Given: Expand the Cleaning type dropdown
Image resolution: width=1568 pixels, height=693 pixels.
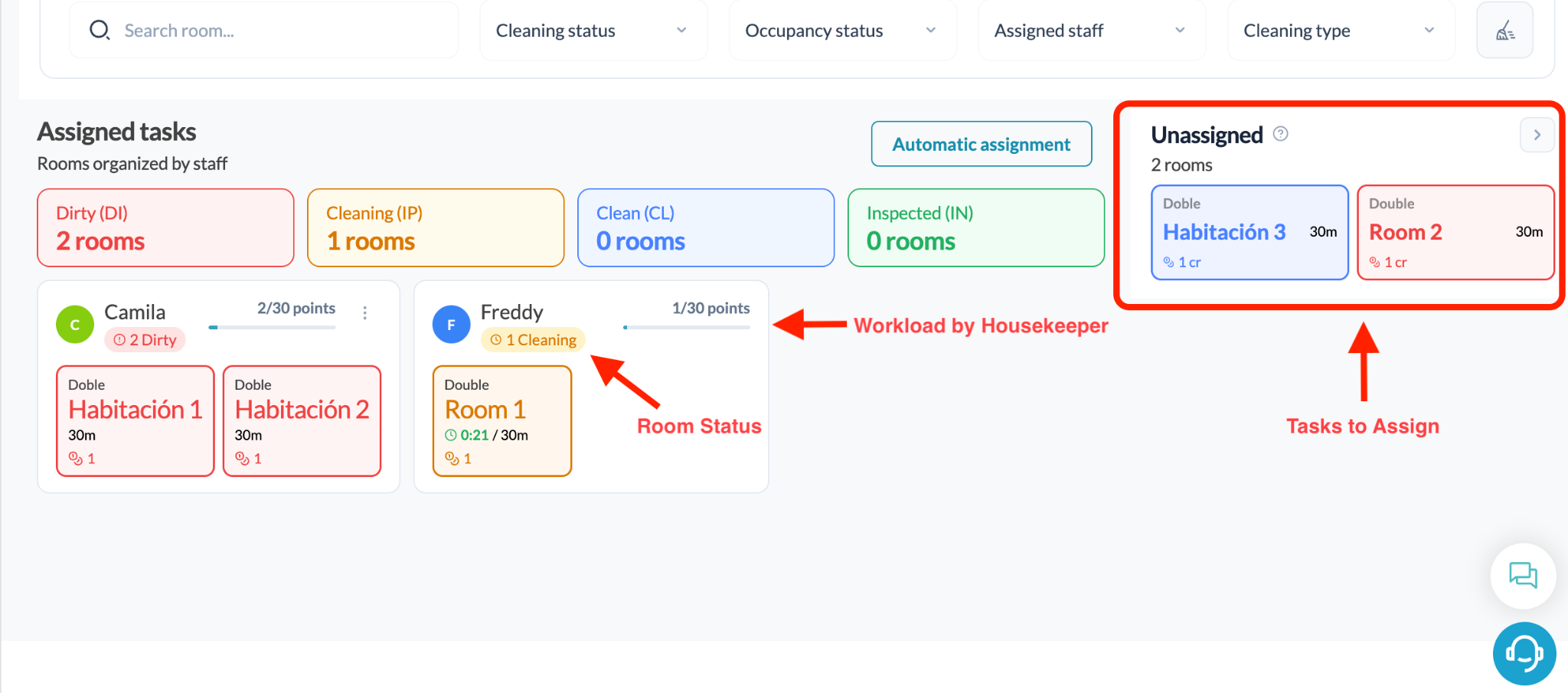Looking at the screenshot, I should [x=1341, y=31].
